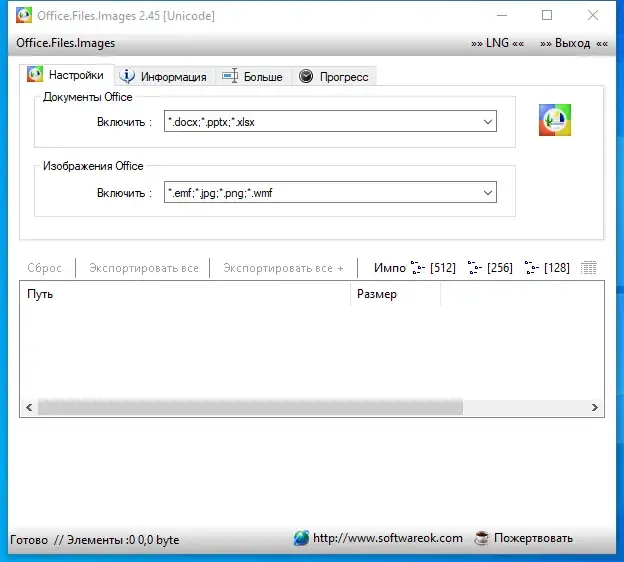Sort by the Размер column header

pos(395,294)
